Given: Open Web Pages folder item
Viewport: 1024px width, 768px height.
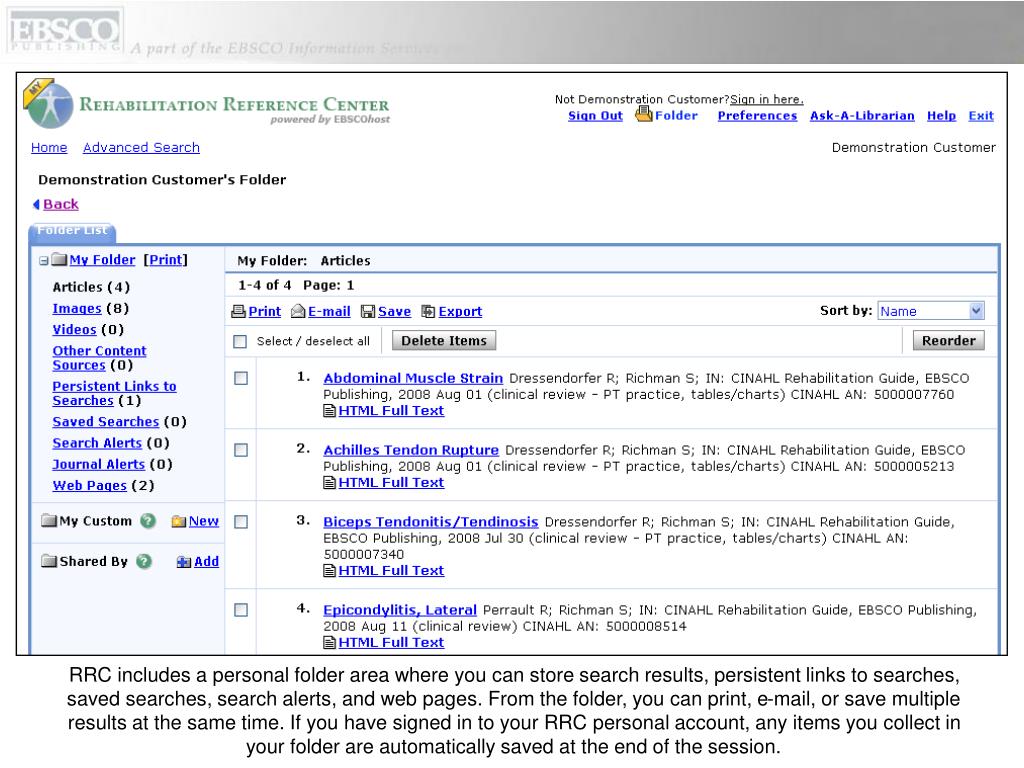Looking at the screenshot, I should [89, 485].
